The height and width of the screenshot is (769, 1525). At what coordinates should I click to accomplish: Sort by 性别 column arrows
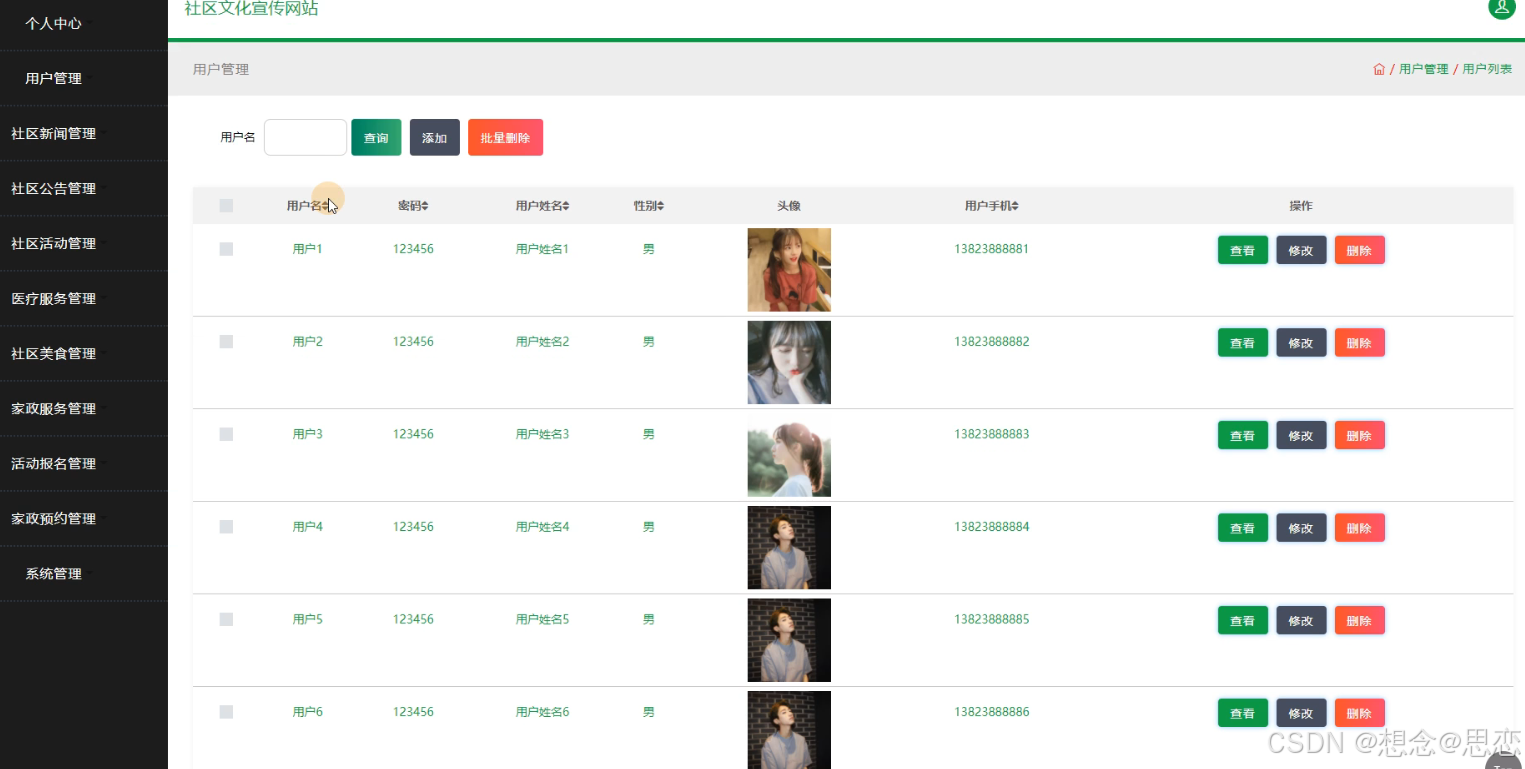pos(660,206)
